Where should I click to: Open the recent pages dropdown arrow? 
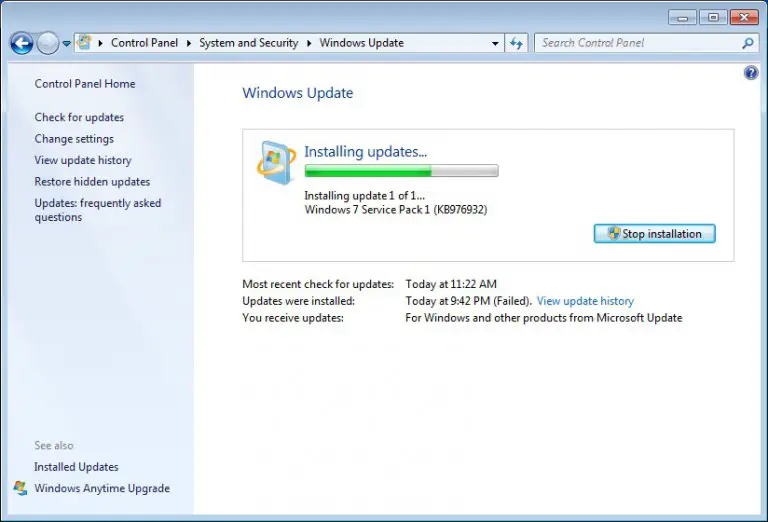pyautogui.click(x=67, y=44)
